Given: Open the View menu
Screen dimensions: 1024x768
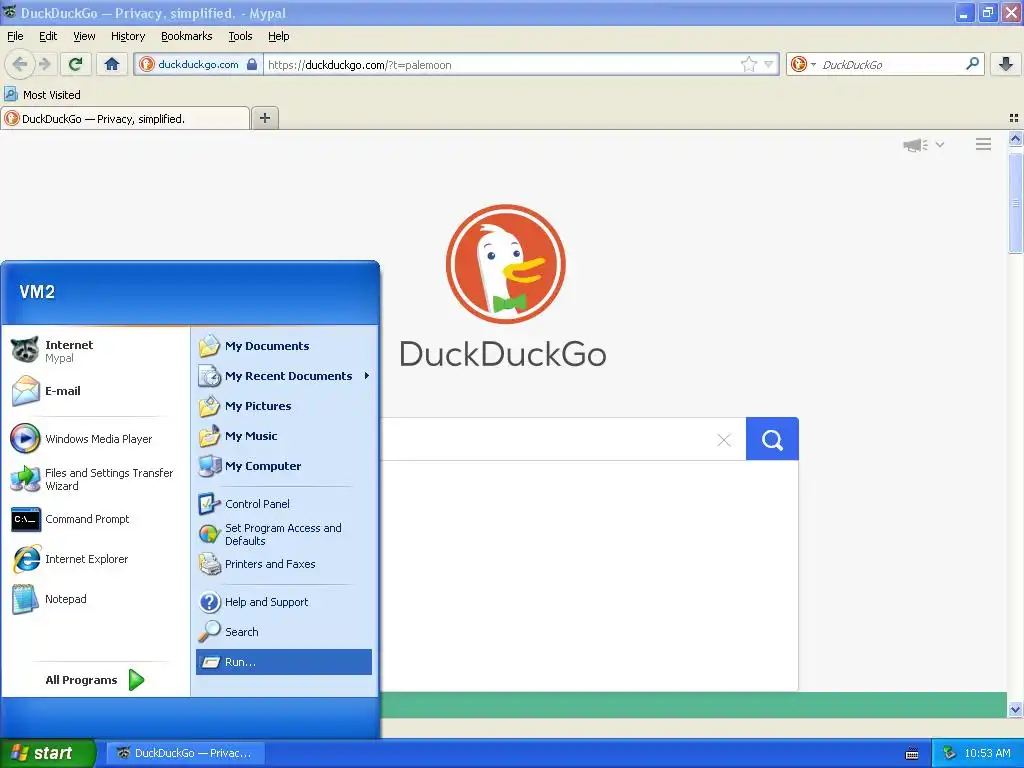Looking at the screenshot, I should 84,36.
